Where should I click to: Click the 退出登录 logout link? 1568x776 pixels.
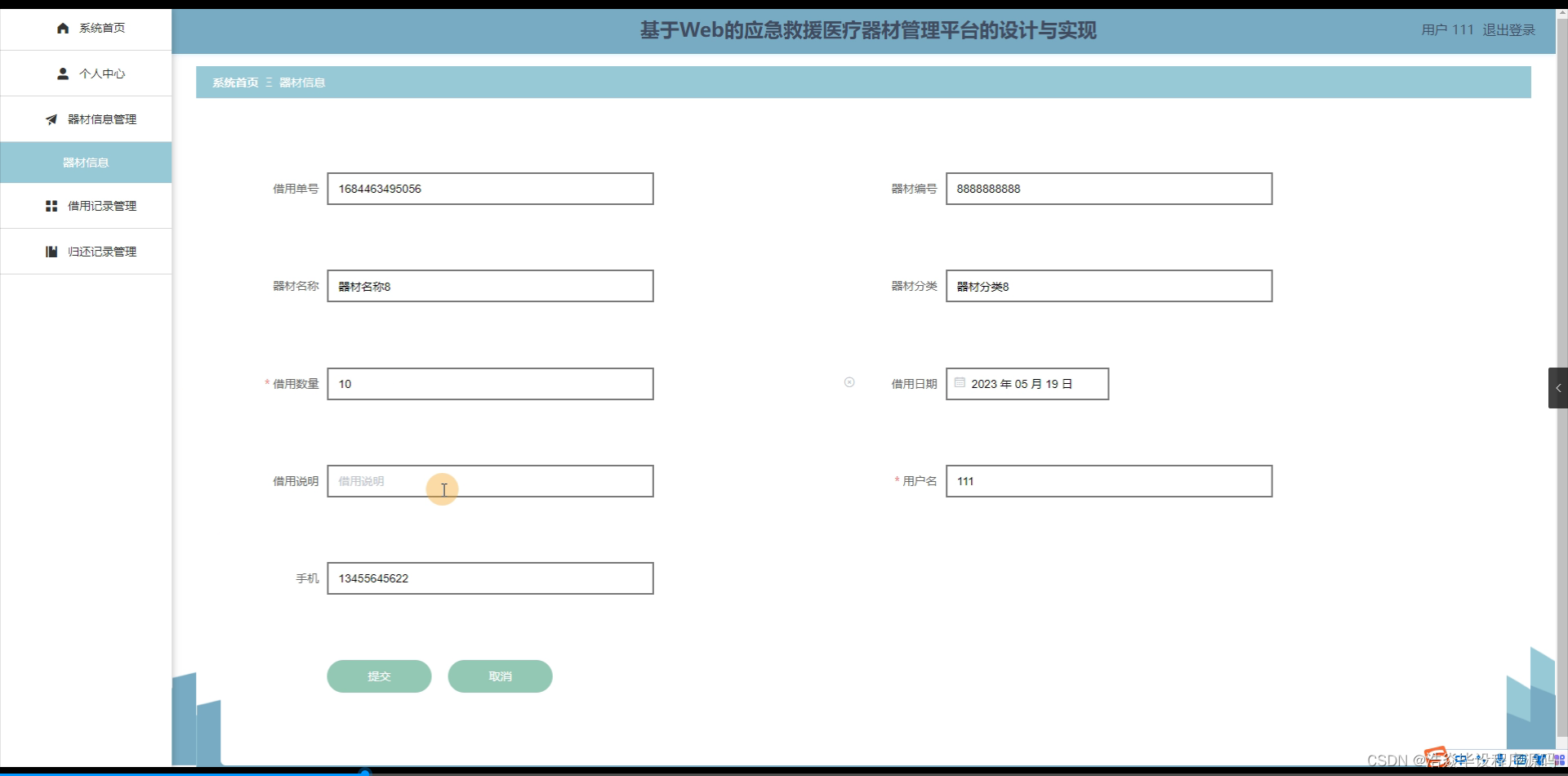1508,29
